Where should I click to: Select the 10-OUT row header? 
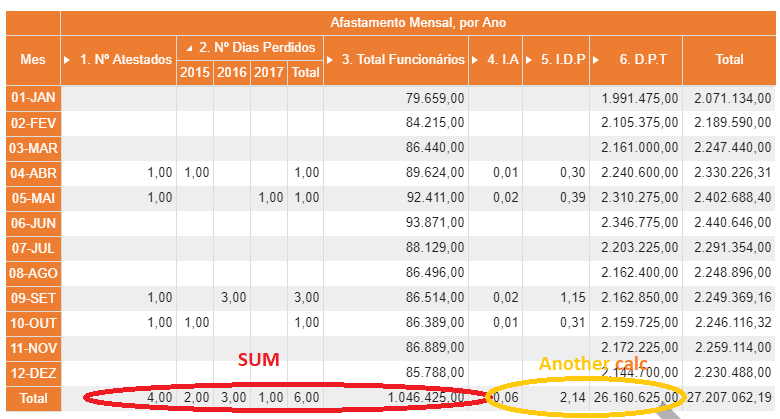(x=33, y=323)
